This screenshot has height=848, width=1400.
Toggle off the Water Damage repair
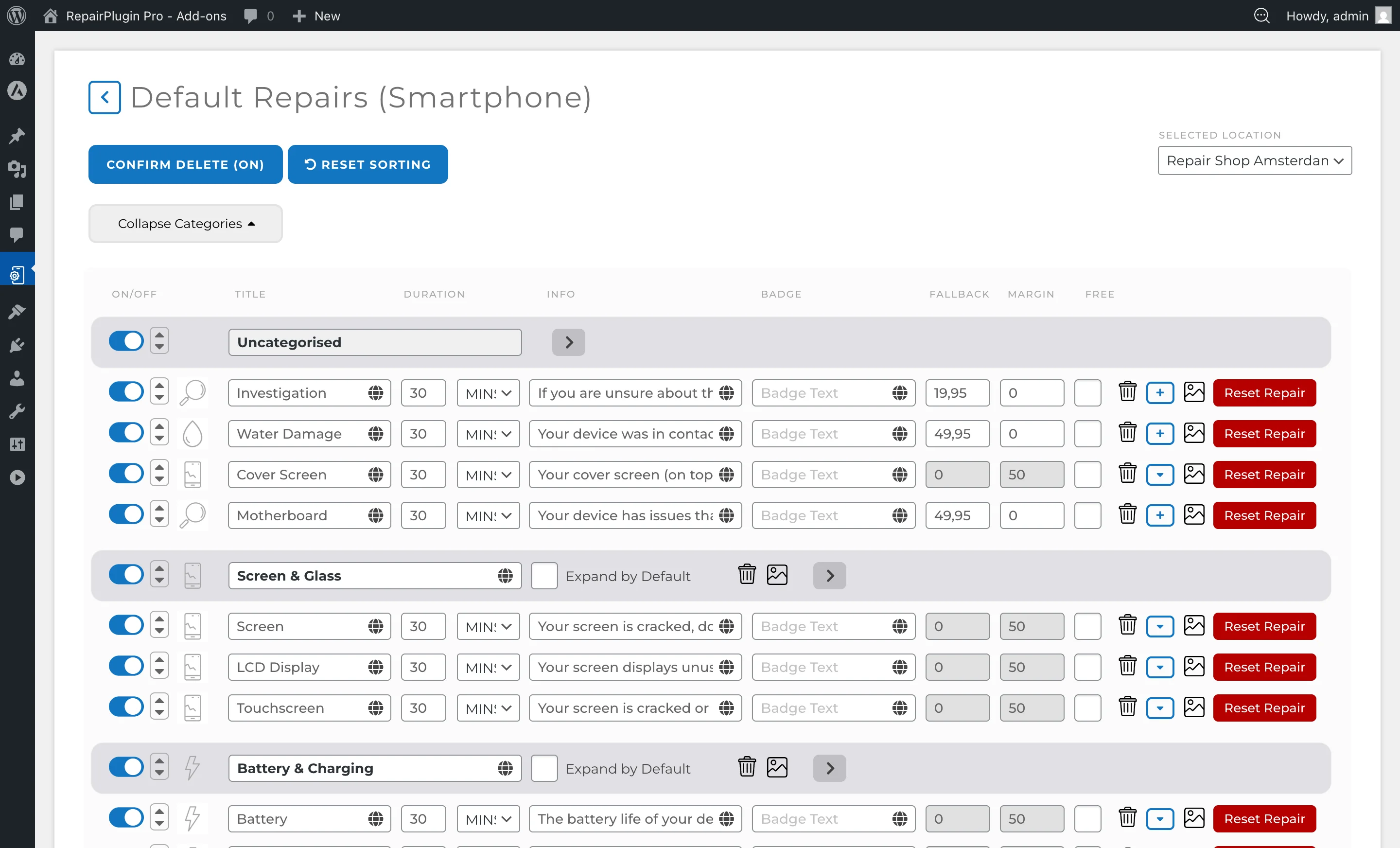click(x=125, y=433)
